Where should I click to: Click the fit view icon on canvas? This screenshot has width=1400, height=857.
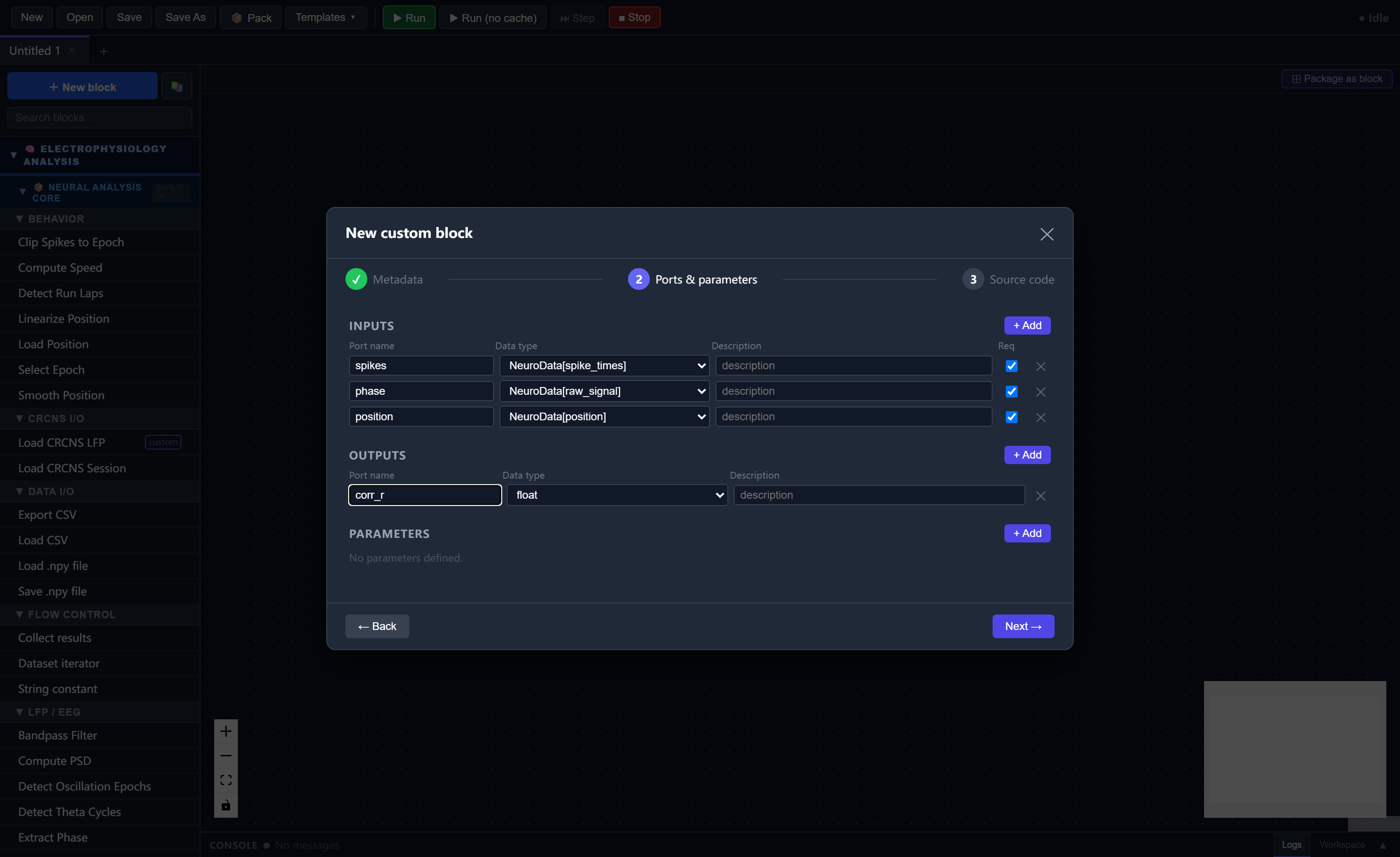tap(226, 780)
